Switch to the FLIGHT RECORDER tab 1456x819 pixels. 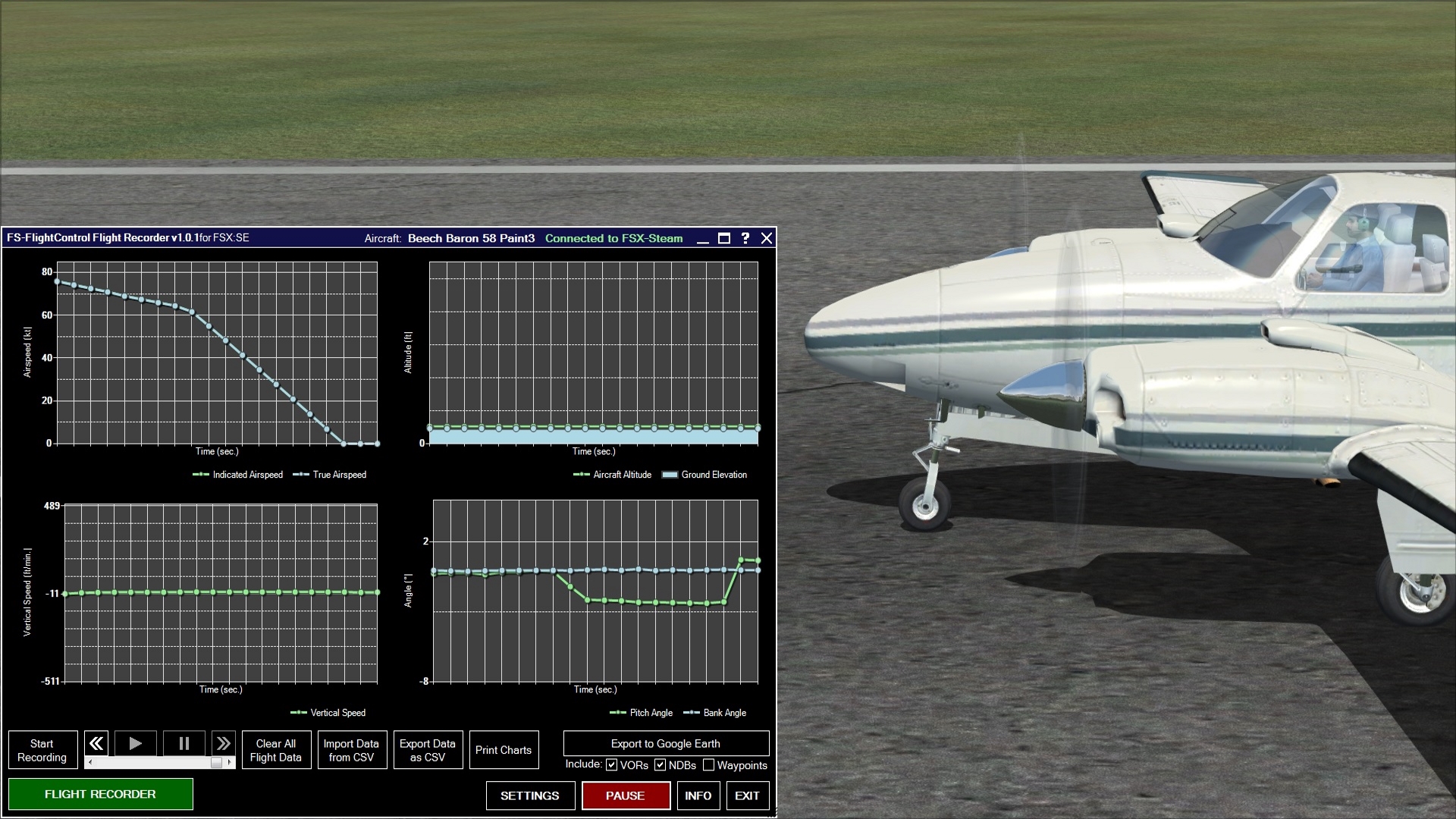100,794
